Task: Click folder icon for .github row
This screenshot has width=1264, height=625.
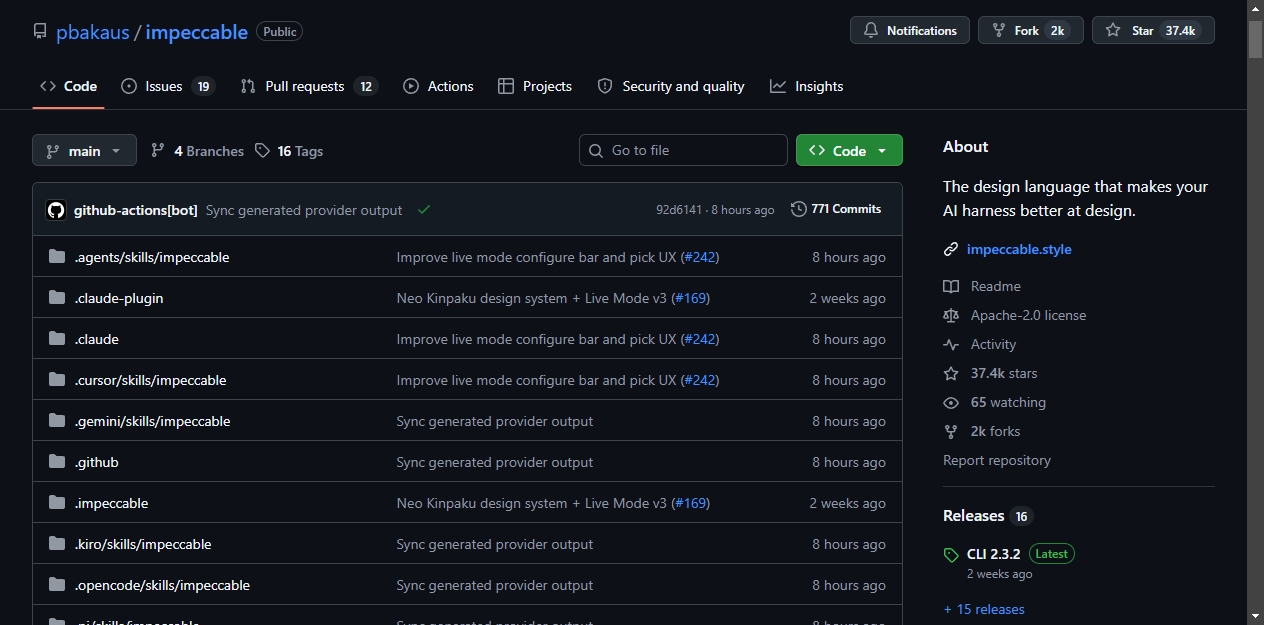Action: click(57, 462)
